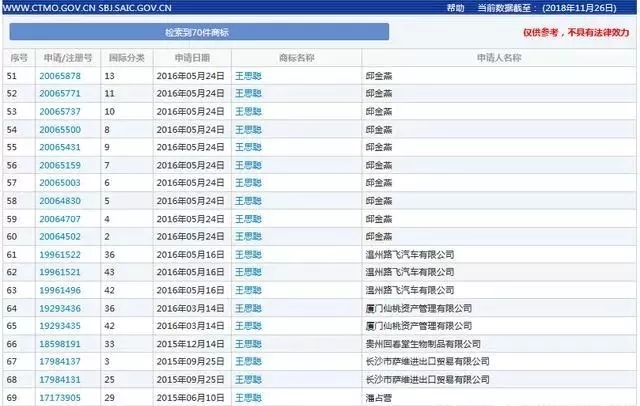View registration number 19293436 details
Screen dimensions: 640x406
[x=60, y=309]
